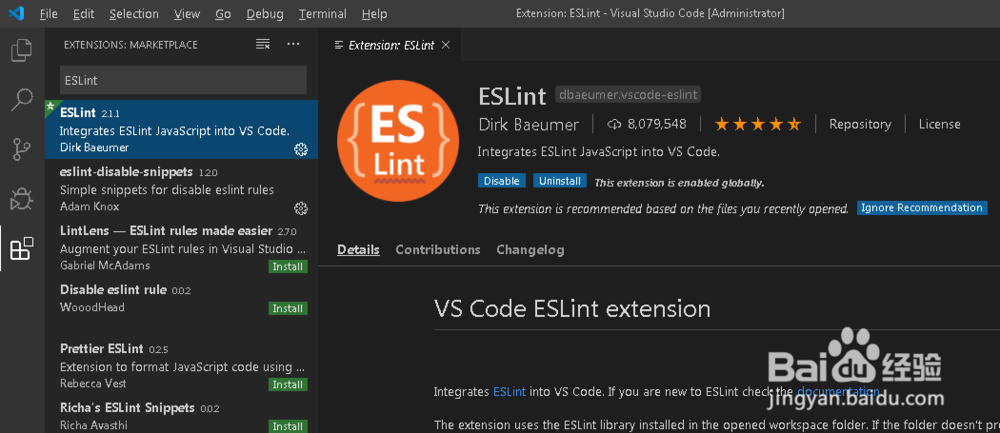The width and height of the screenshot is (1000, 433).
Task: Click the extensions search box containing ESLint
Action: [184, 80]
